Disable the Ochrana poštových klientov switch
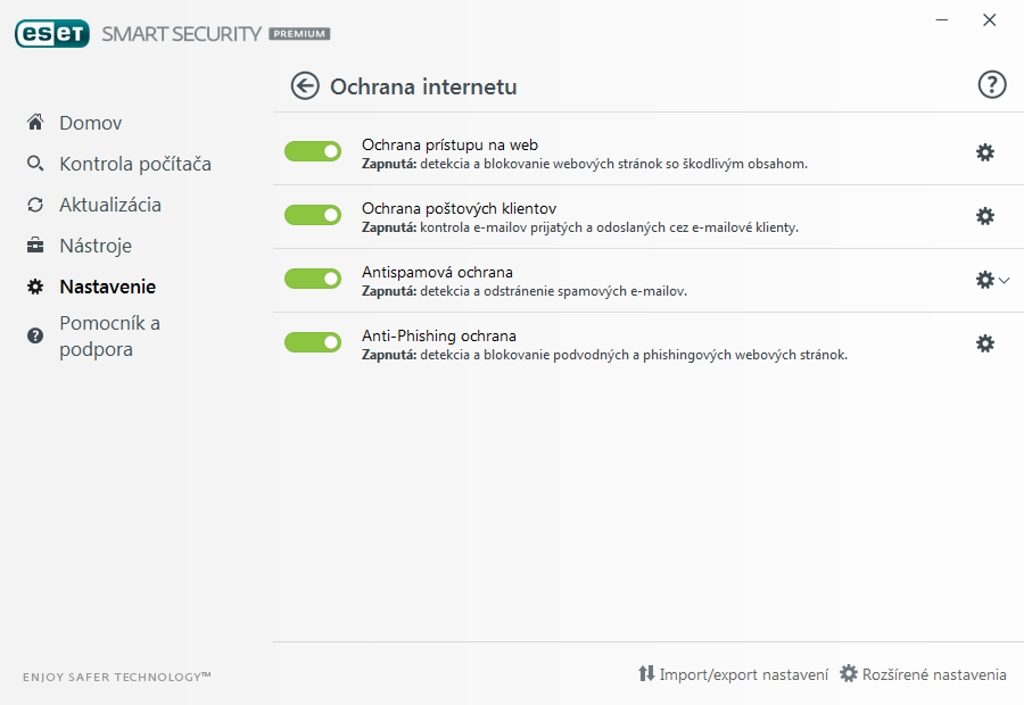This screenshot has height=705, width=1024. point(313,215)
